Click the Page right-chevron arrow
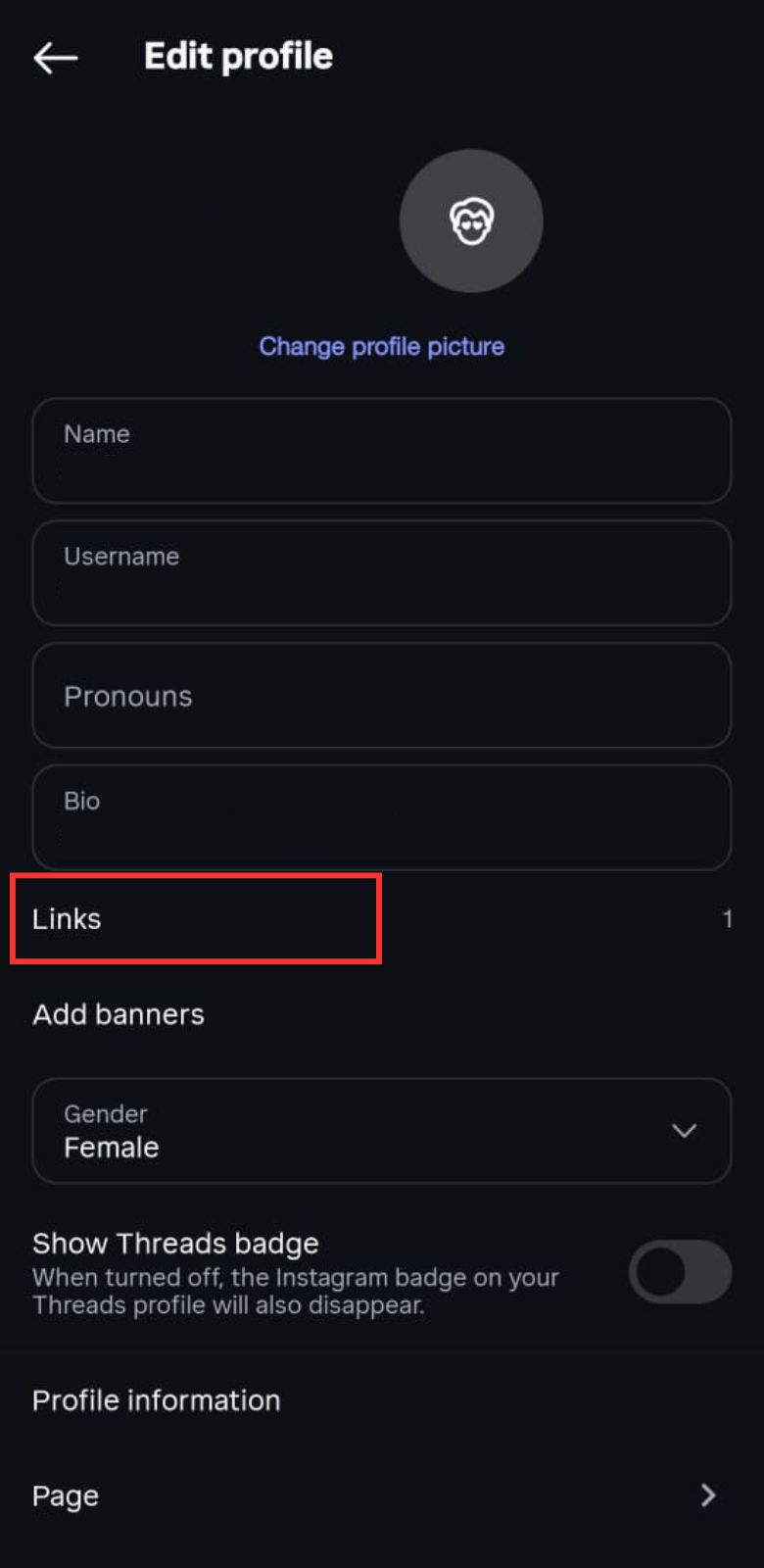The width and height of the screenshot is (764, 1568). [708, 1495]
